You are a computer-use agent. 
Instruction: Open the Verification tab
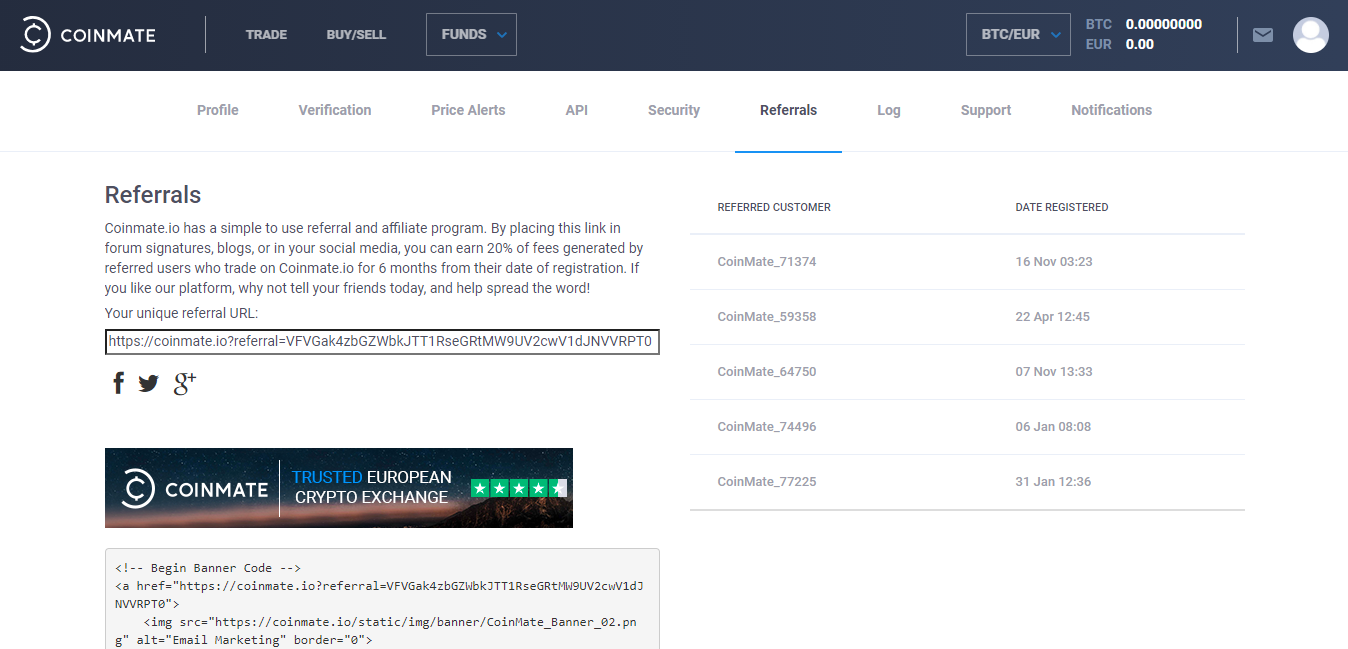pyautogui.click(x=334, y=111)
